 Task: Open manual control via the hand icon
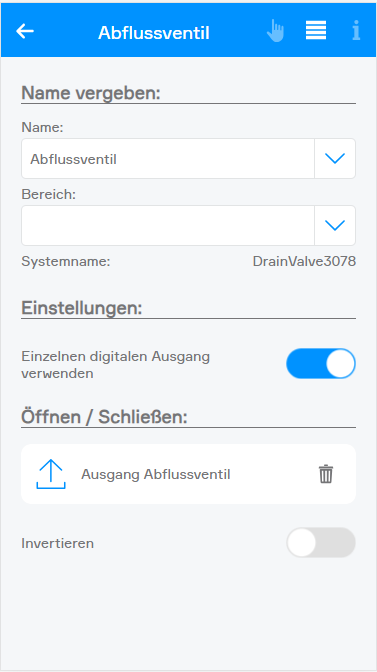click(x=275, y=31)
